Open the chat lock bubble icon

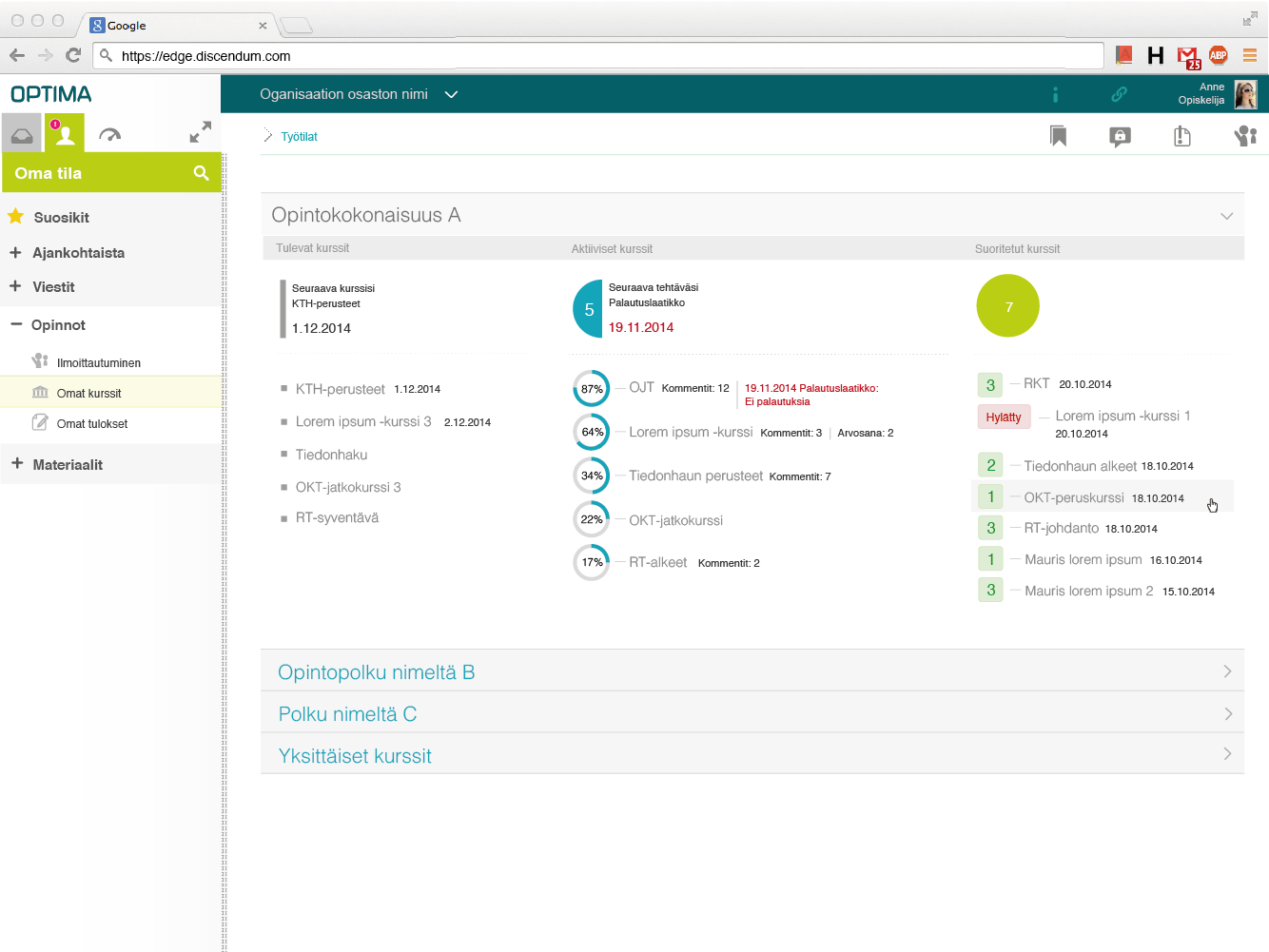coord(1121,137)
